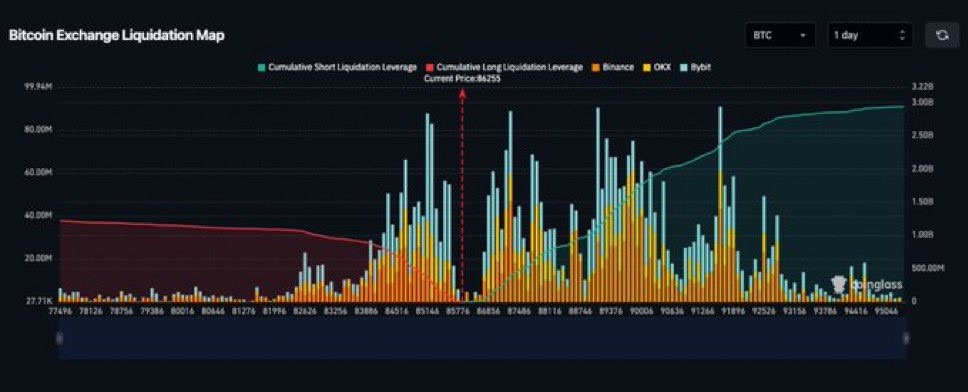The width and height of the screenshot is (968, 392).
Task: Toggle the Bybit legend series
Action: click(696, 67)
